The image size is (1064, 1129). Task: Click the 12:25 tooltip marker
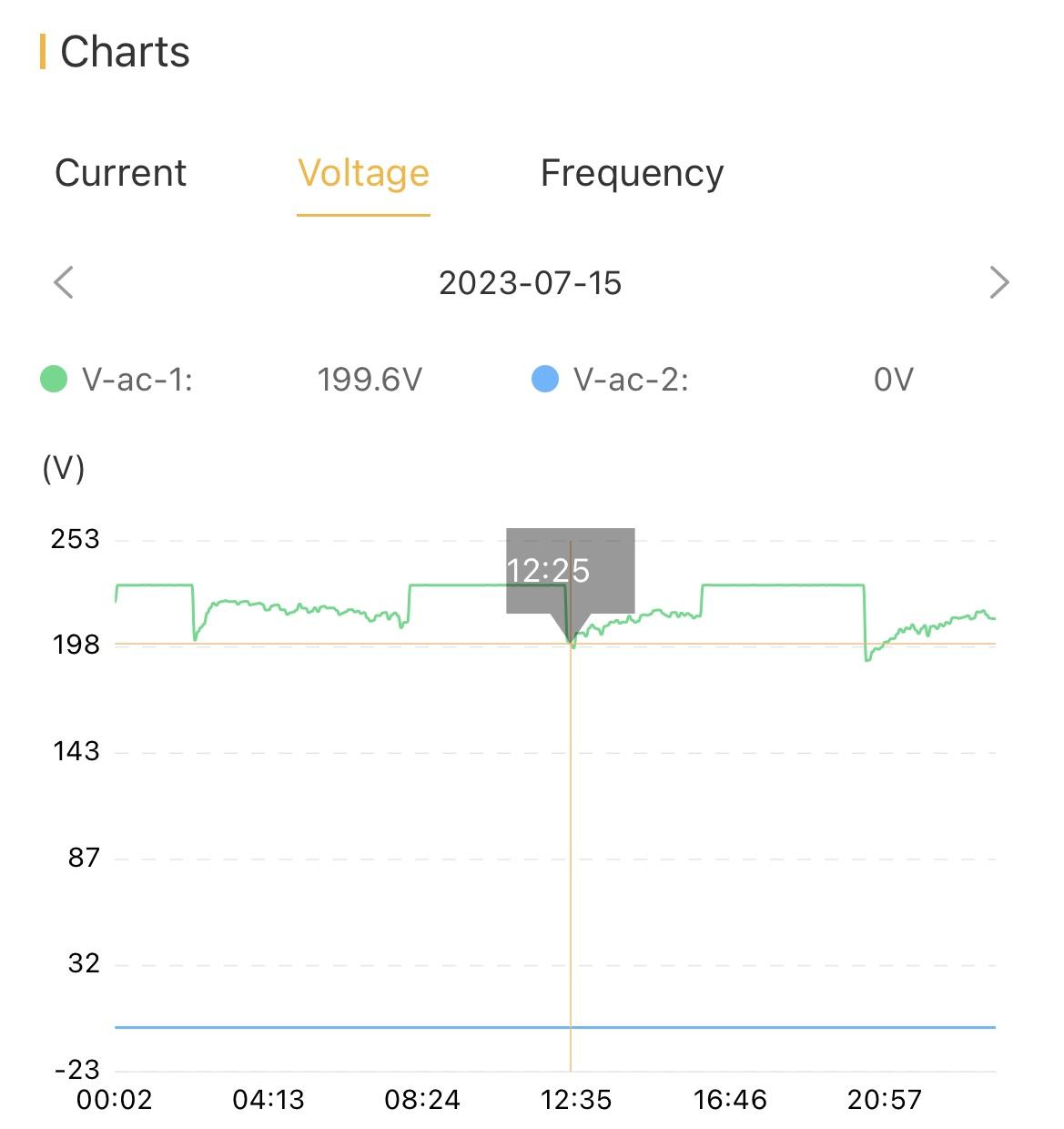(570, 571)
